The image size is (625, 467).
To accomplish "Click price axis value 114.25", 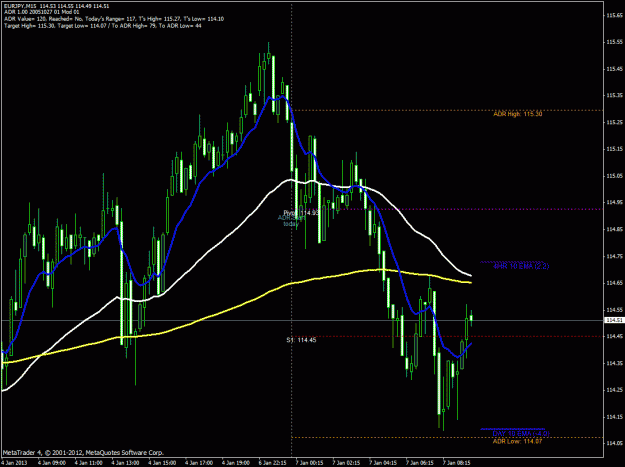I will tap(614, 390).
